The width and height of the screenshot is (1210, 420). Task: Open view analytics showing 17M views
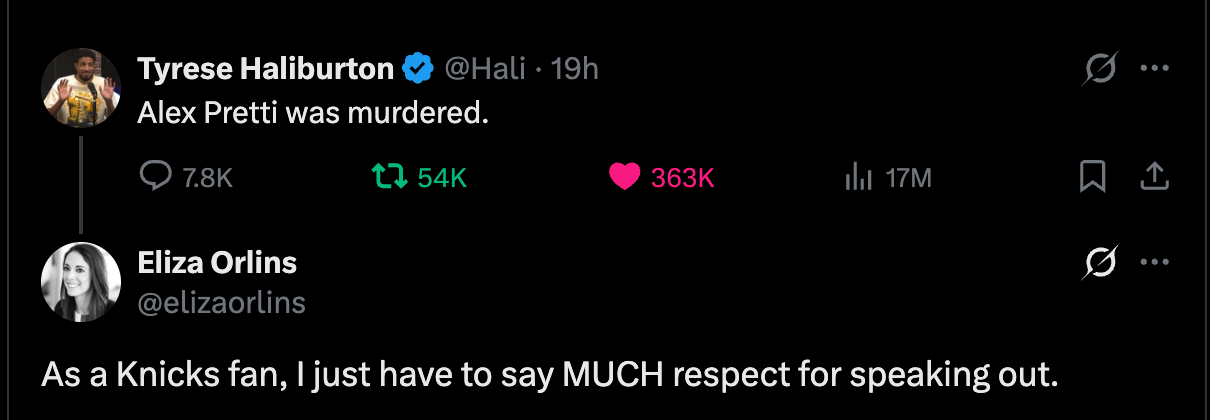click(x=859, y=178)
